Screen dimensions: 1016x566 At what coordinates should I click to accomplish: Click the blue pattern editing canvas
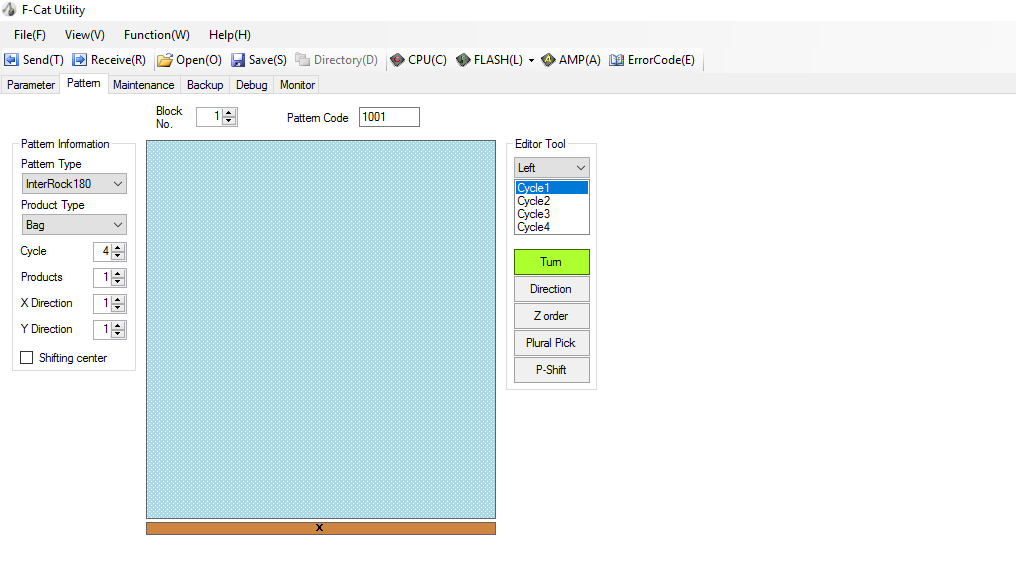point(321,330)
